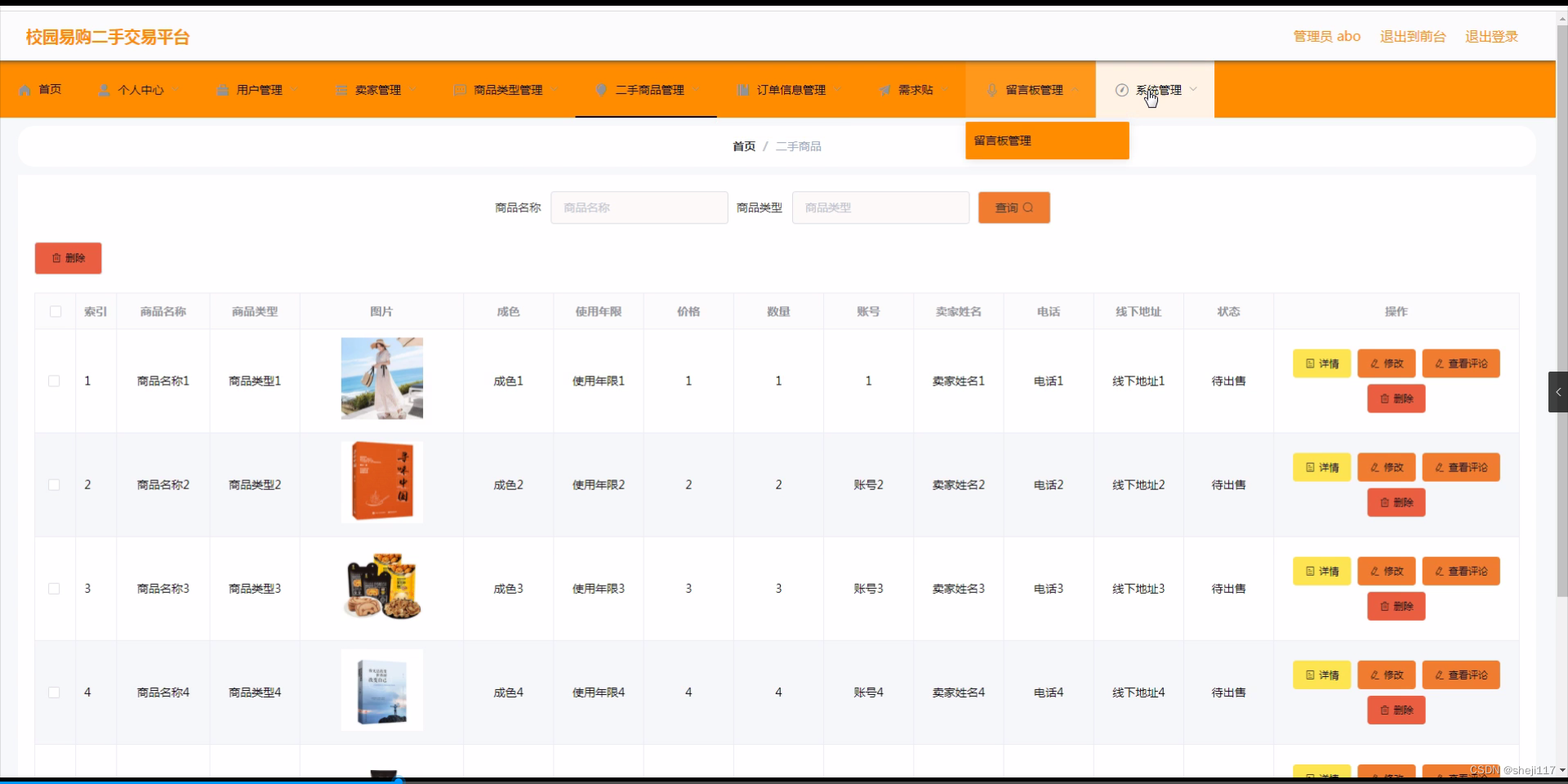The width and height of the screenshot is (1568, 784).
Task: Open the blue book product thumbnail
Action: pyautogui.click(x=382, y=690)
